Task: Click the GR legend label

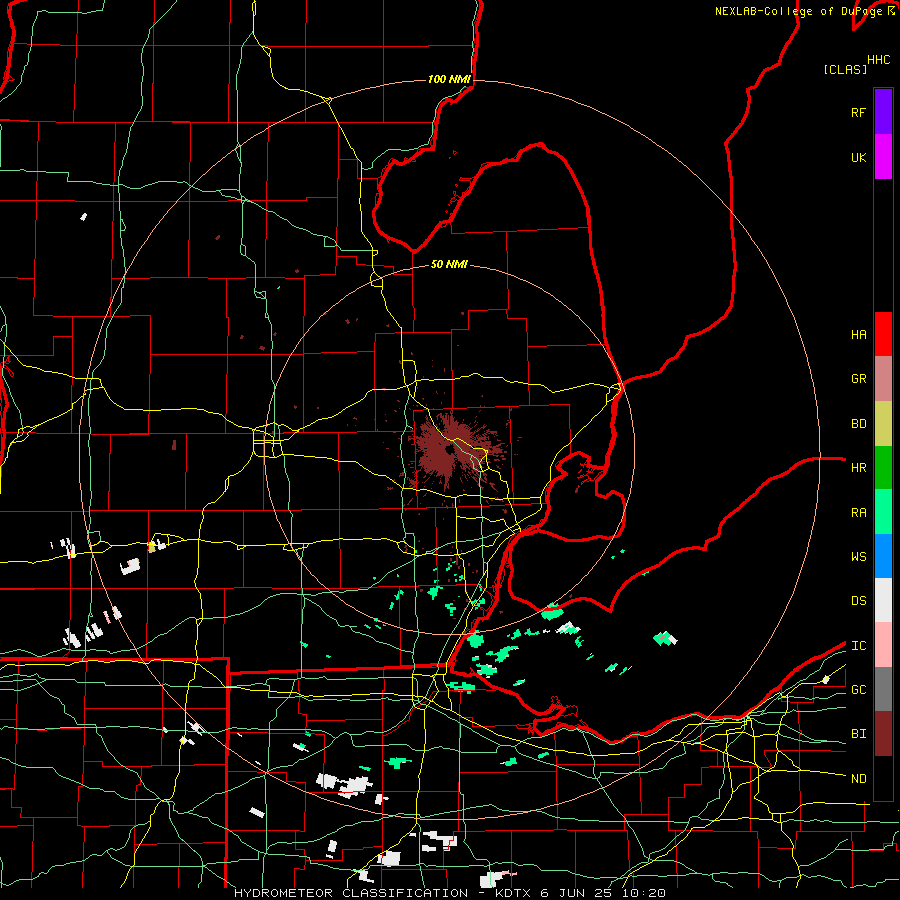Action: (858, 379)
